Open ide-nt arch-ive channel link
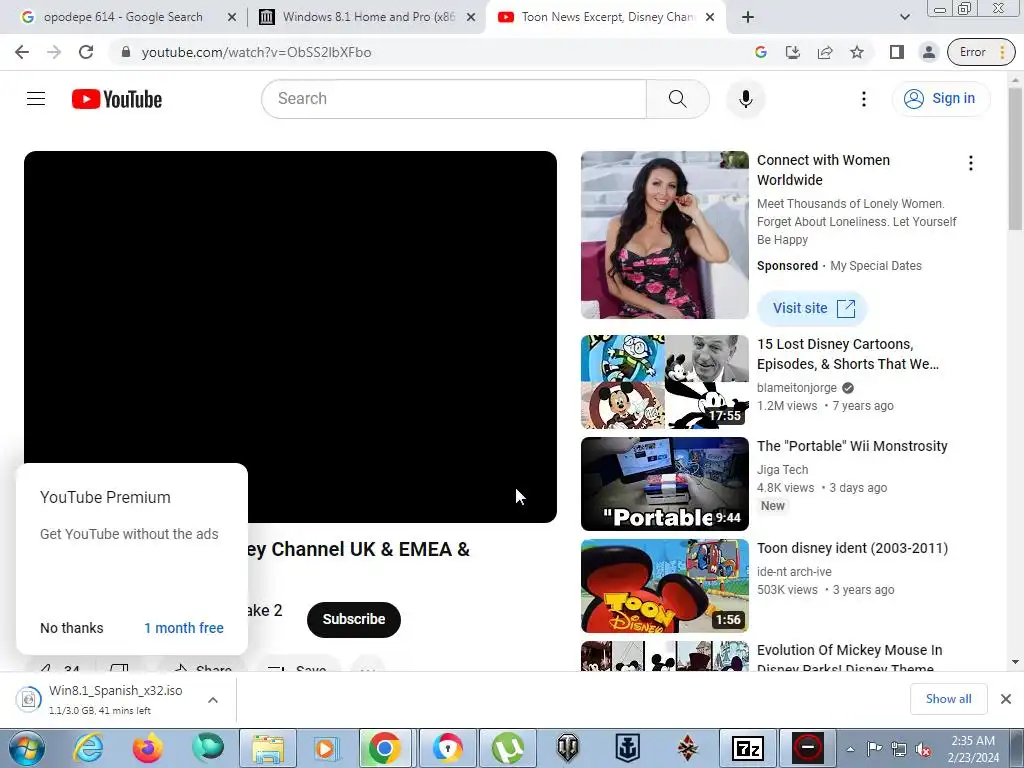 coord(794,571)
